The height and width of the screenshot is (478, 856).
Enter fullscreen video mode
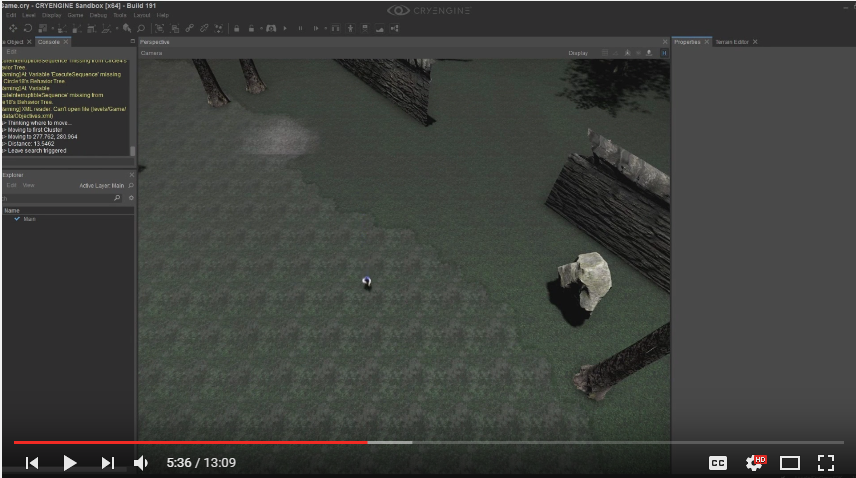pyautogui.click(x=826, y=463)
